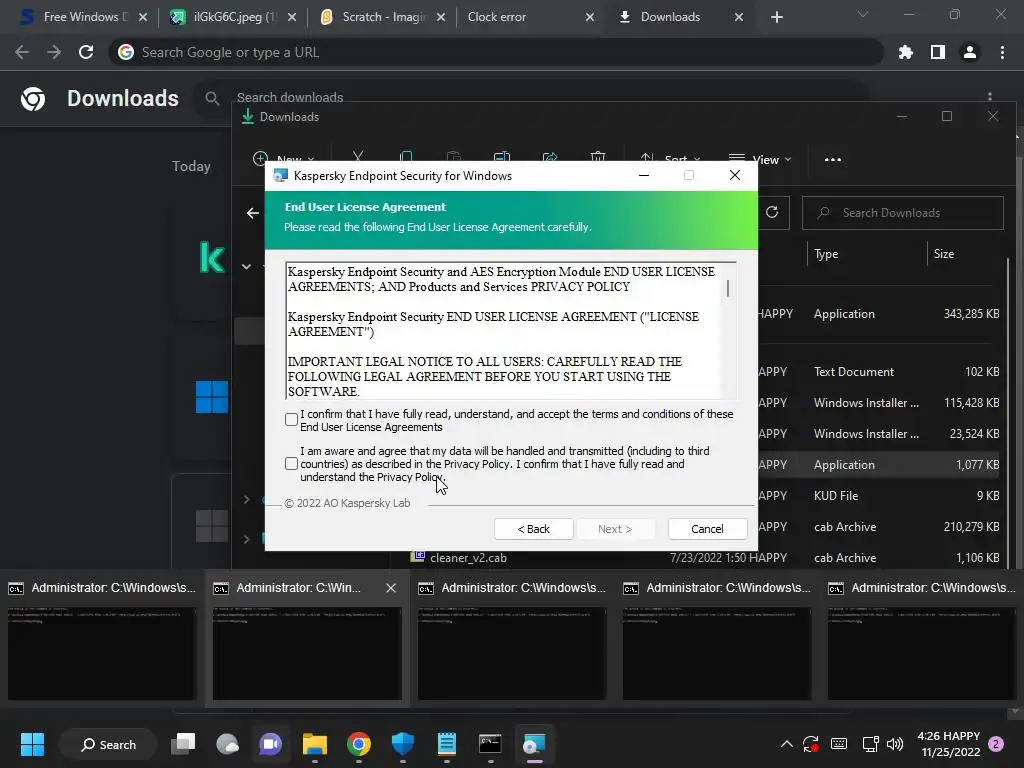The image size is (1024, 768).
Task: Open Google Chrome from taskbar
Action: (x=359, y=744)
